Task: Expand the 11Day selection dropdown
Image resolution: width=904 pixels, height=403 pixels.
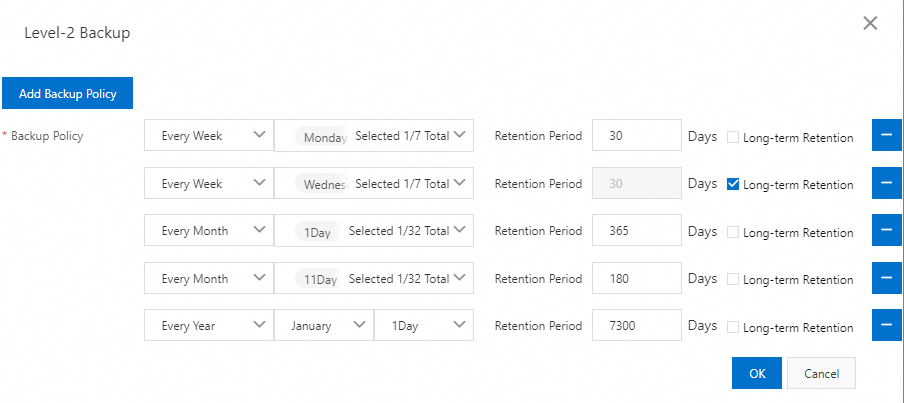Action: (x=374, y=278)
